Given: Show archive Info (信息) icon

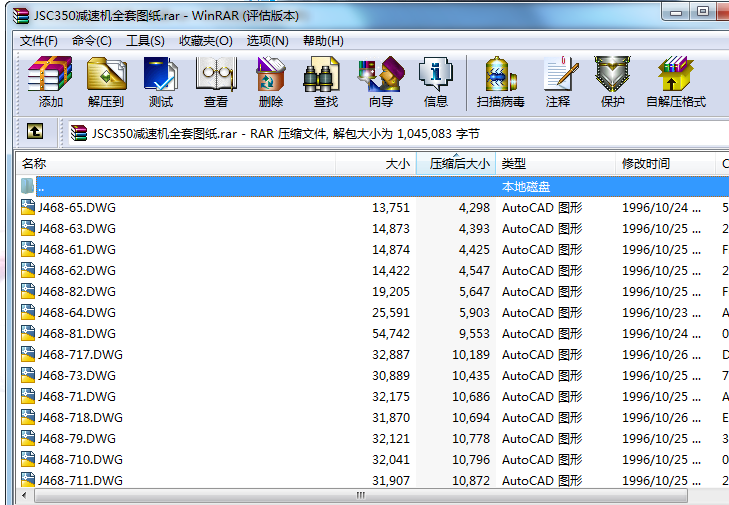Looking at the screenshot, I should 436,74.
